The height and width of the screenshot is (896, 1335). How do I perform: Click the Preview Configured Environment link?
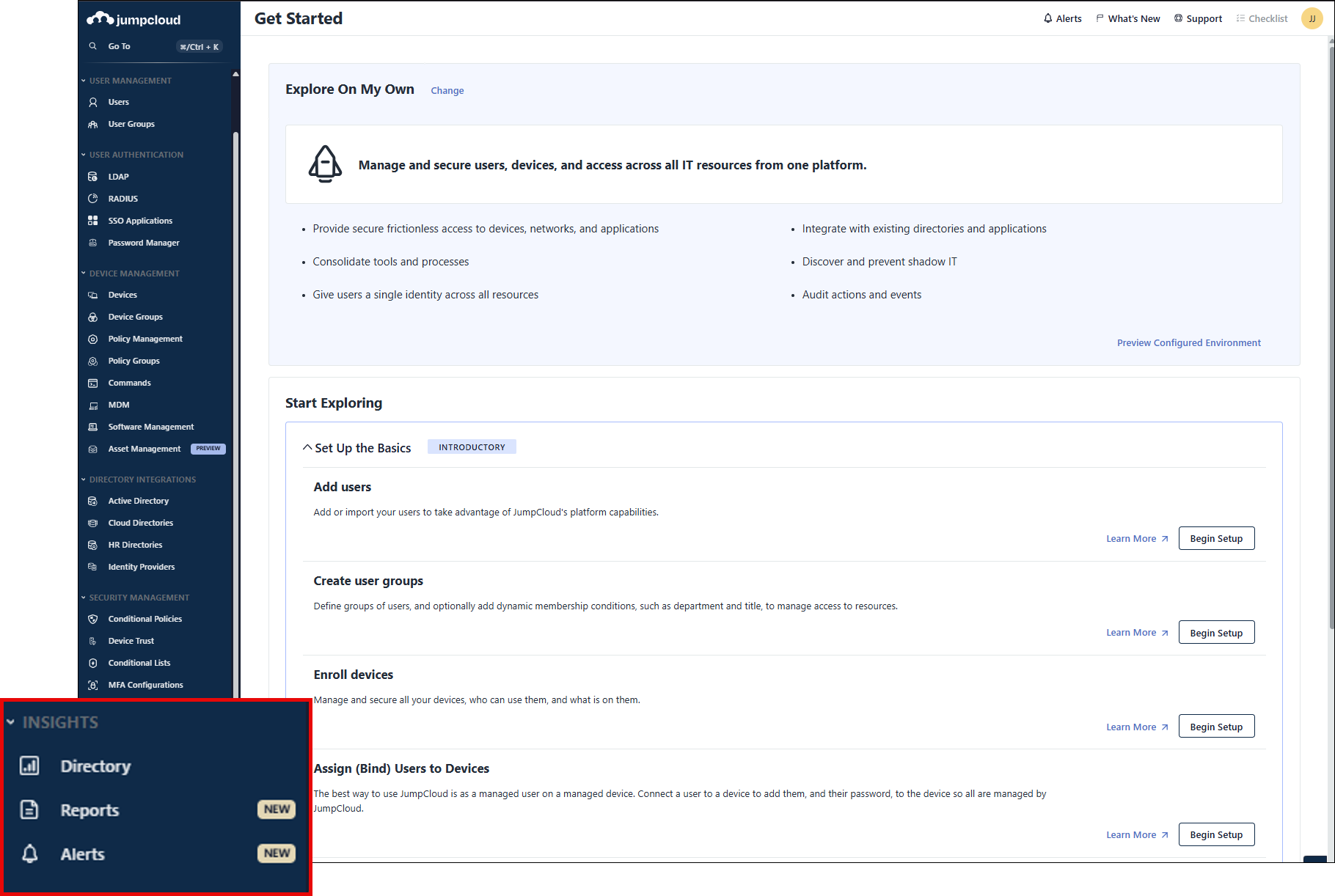(1188, 342)
